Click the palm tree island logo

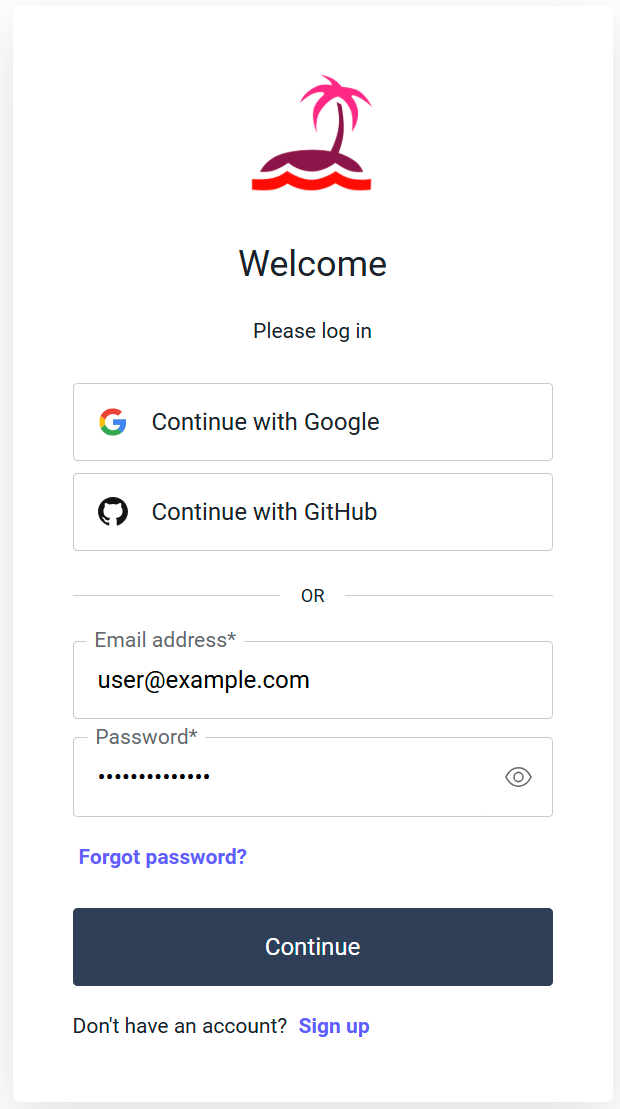(x=312, y=134)
